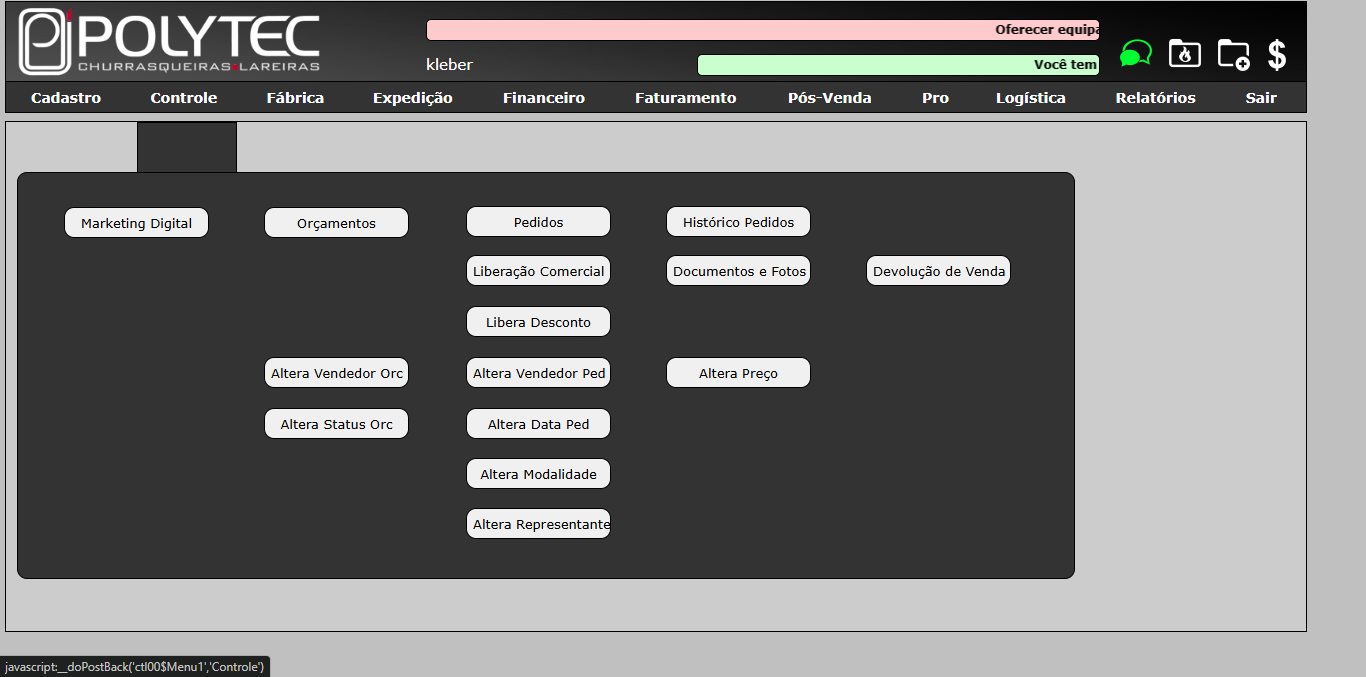The height and width of the screenshot is (677, 1366).
Task: Click the Polytec logo
Action: point(170,42)
